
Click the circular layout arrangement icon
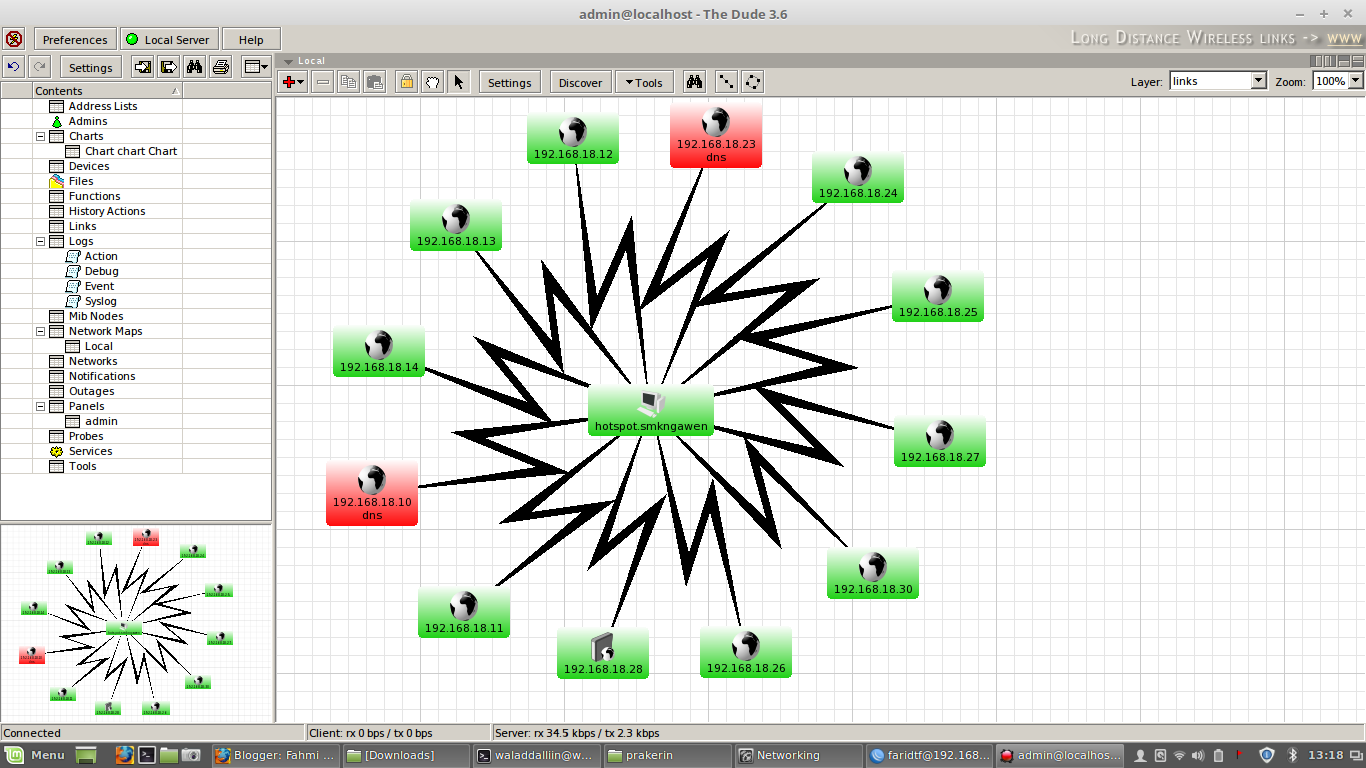coord(753,81)
